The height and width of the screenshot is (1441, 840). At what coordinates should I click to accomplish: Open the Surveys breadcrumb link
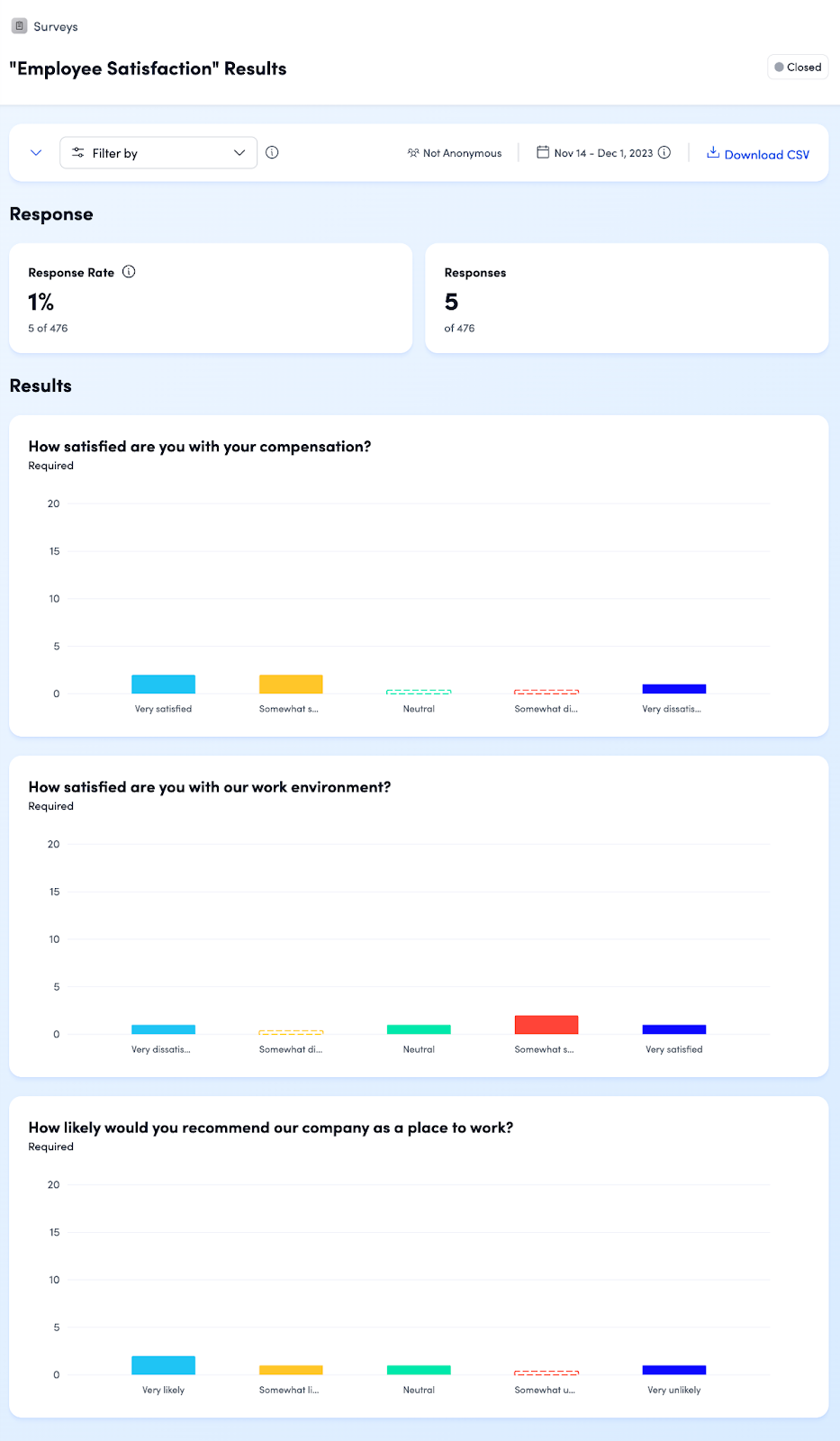pos(55,27)
